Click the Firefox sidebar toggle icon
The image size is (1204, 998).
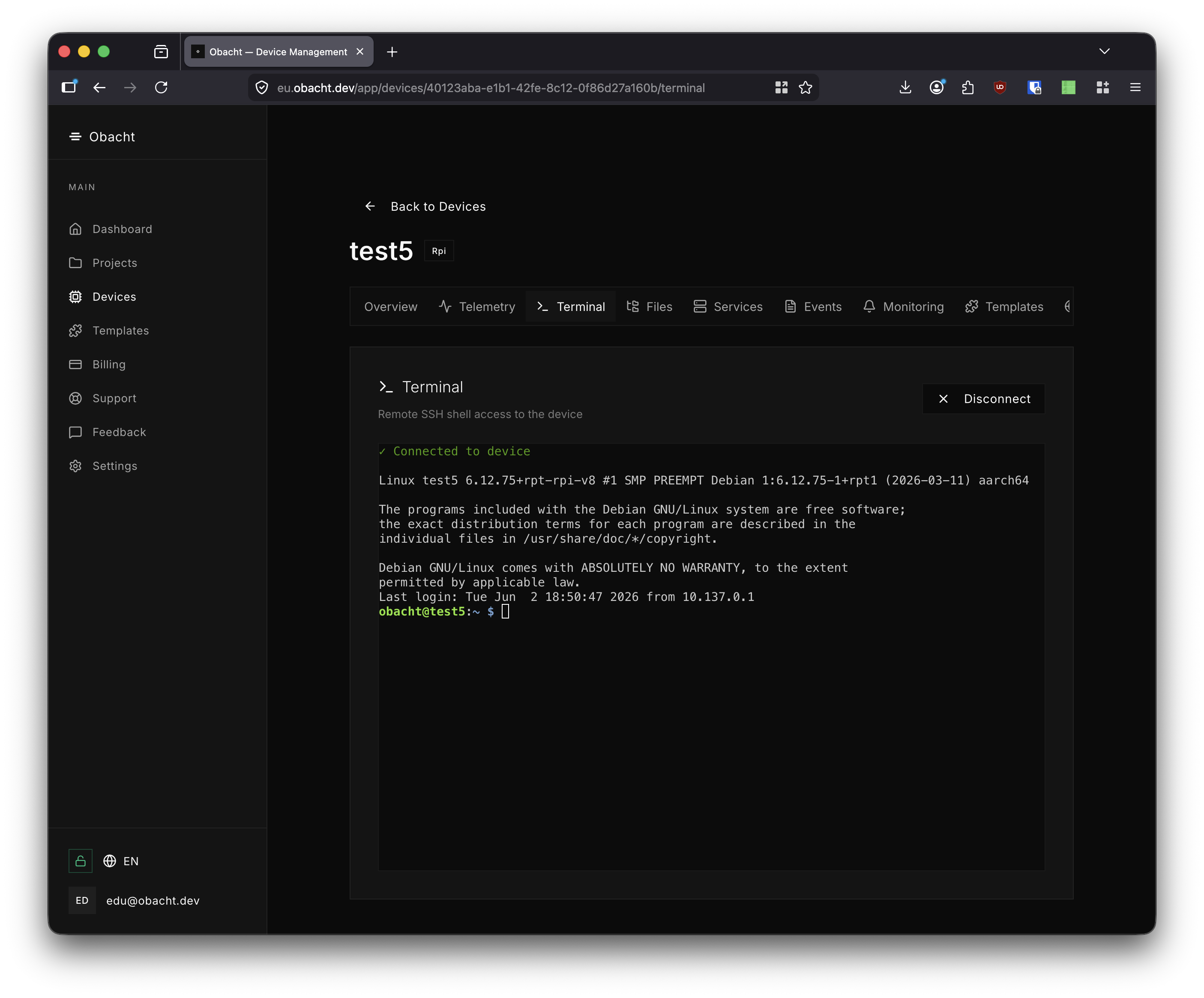(69, 87)
